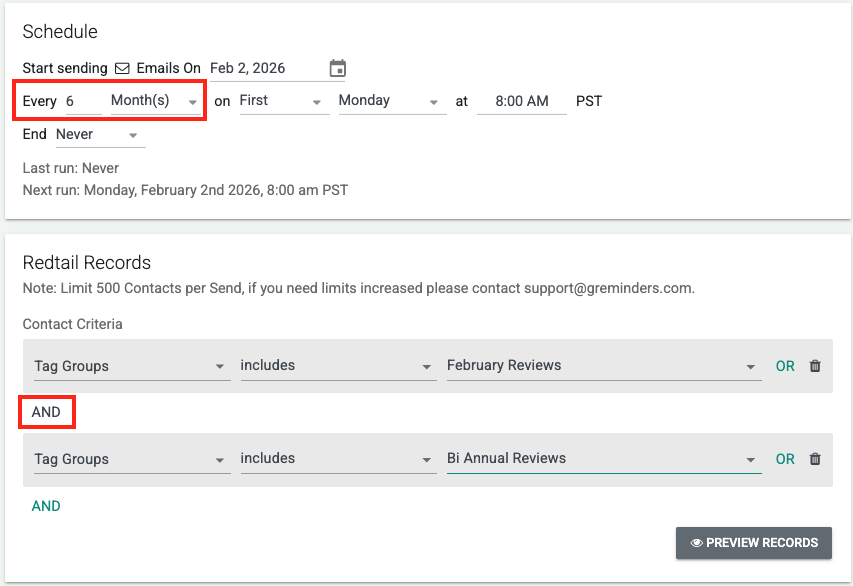Open Tag Groups dropdown in second criteria row
The height and width of the screenshot is (586, 853).
(x=130, y=459)
